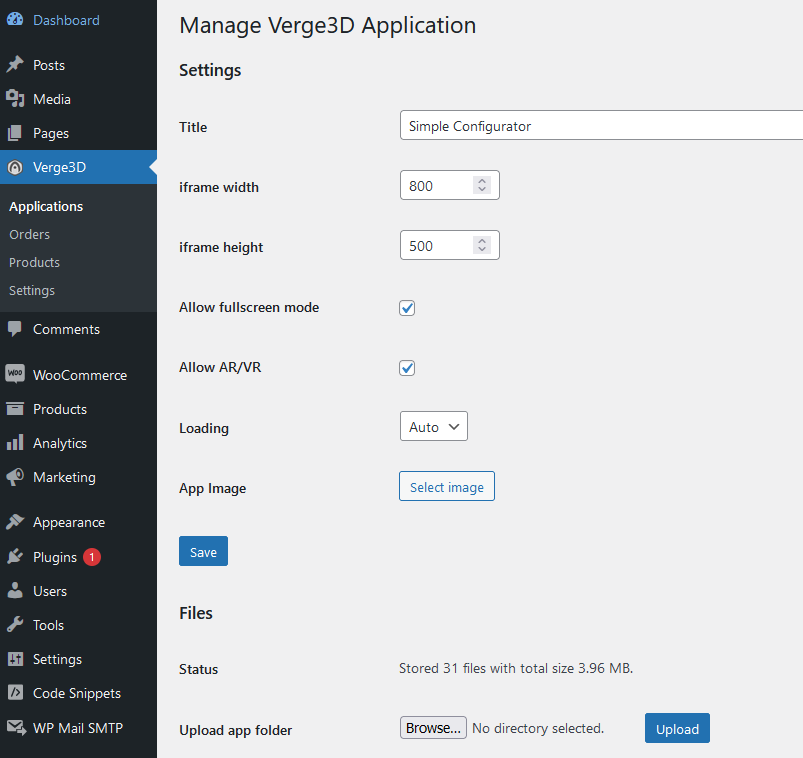Click the 'No directory selected.' text
This screenshot has height=758, width=803.
(538, 728)
